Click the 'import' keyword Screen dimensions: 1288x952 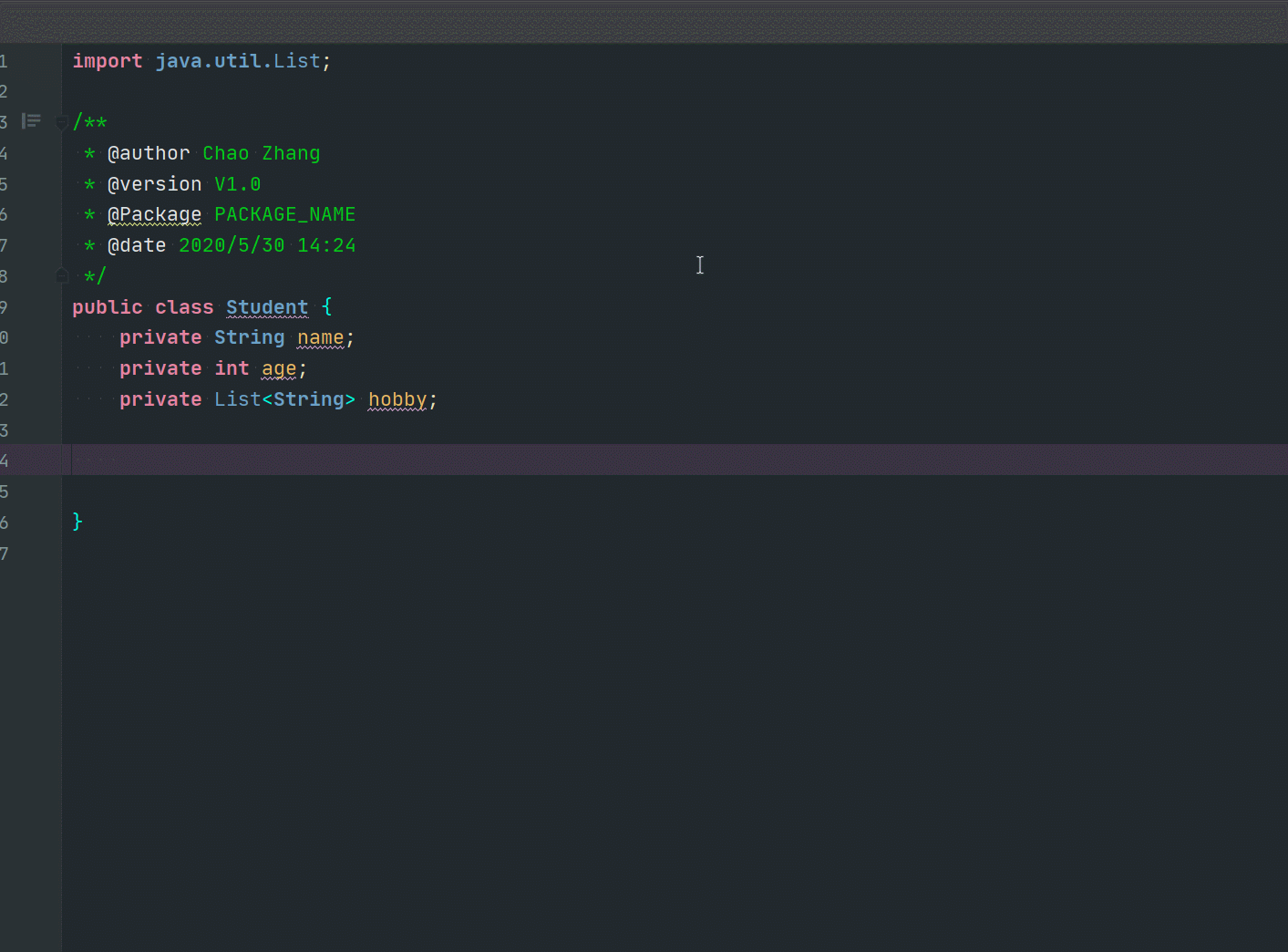click(x=108, y=61)
